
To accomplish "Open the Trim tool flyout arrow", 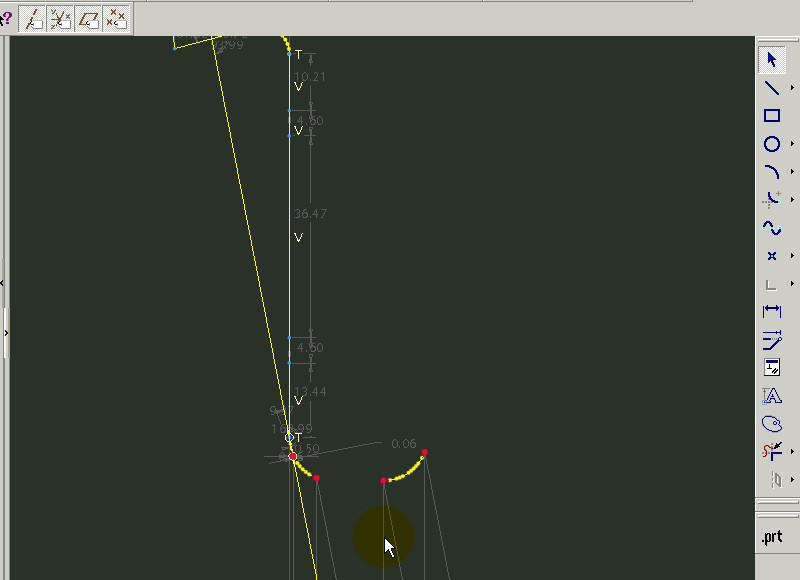I will pyautogui.click(x=792, y=451).
